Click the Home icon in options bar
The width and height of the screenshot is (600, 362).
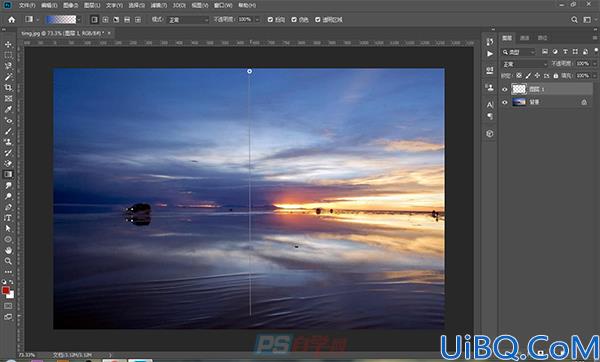(11, 20)
